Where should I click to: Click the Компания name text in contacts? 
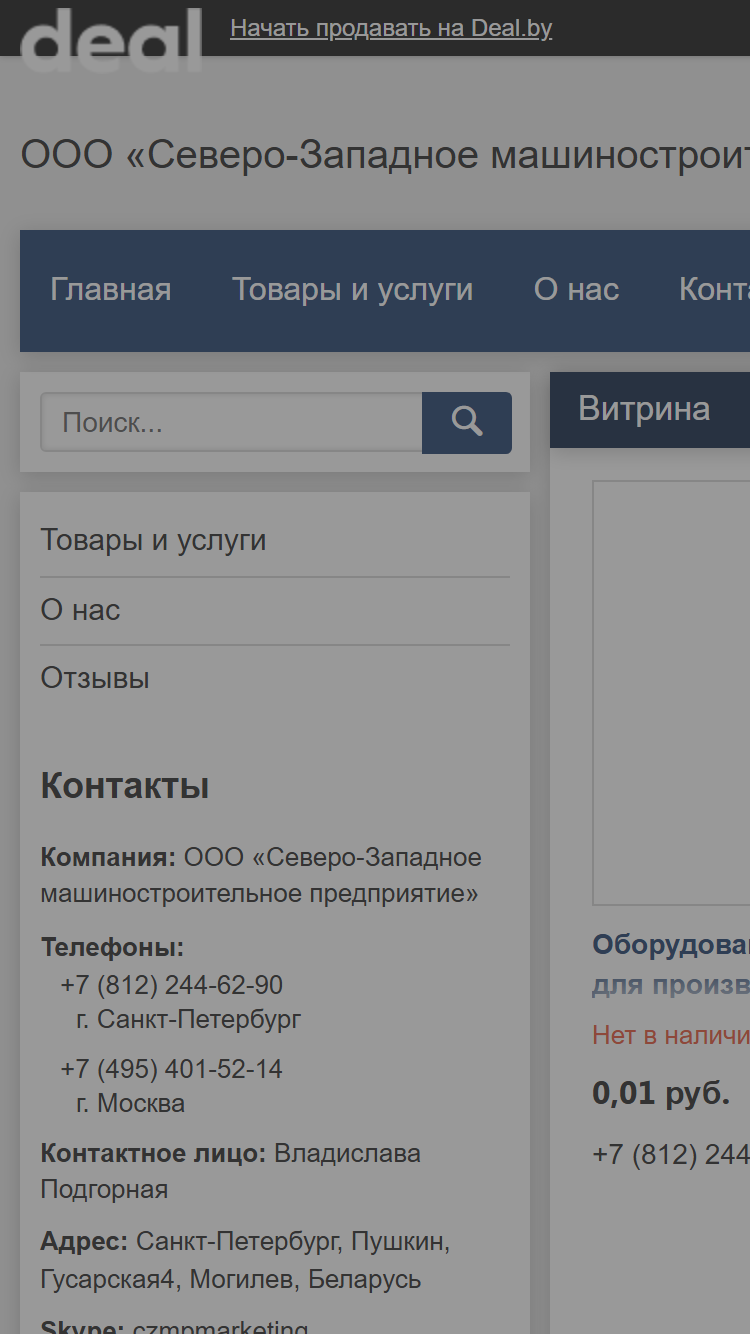261,875
